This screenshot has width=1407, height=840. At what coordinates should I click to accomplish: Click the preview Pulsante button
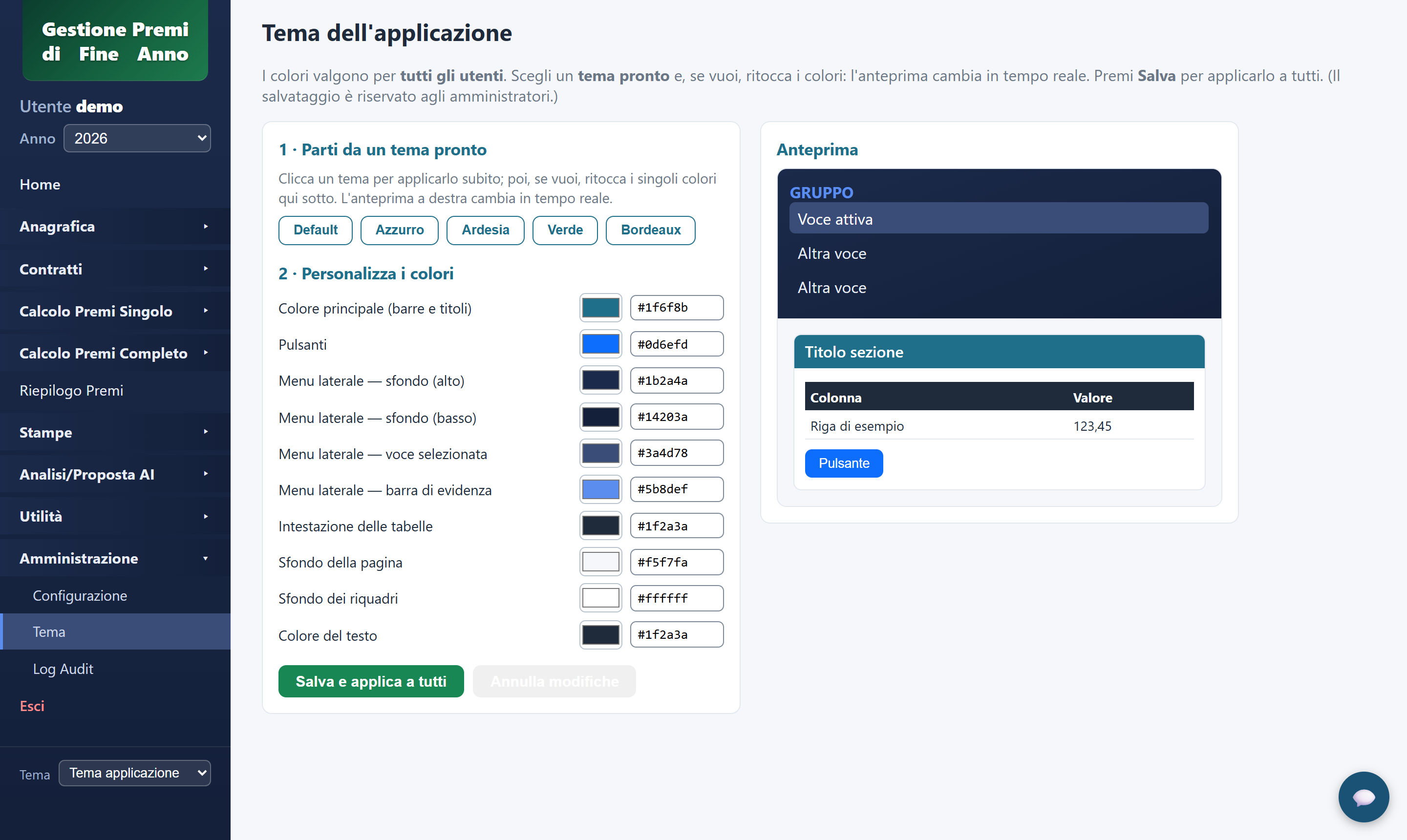pos(844,463)
